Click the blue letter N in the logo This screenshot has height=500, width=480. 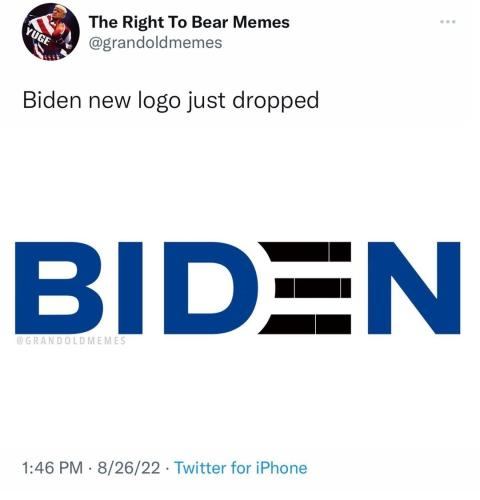414,288
